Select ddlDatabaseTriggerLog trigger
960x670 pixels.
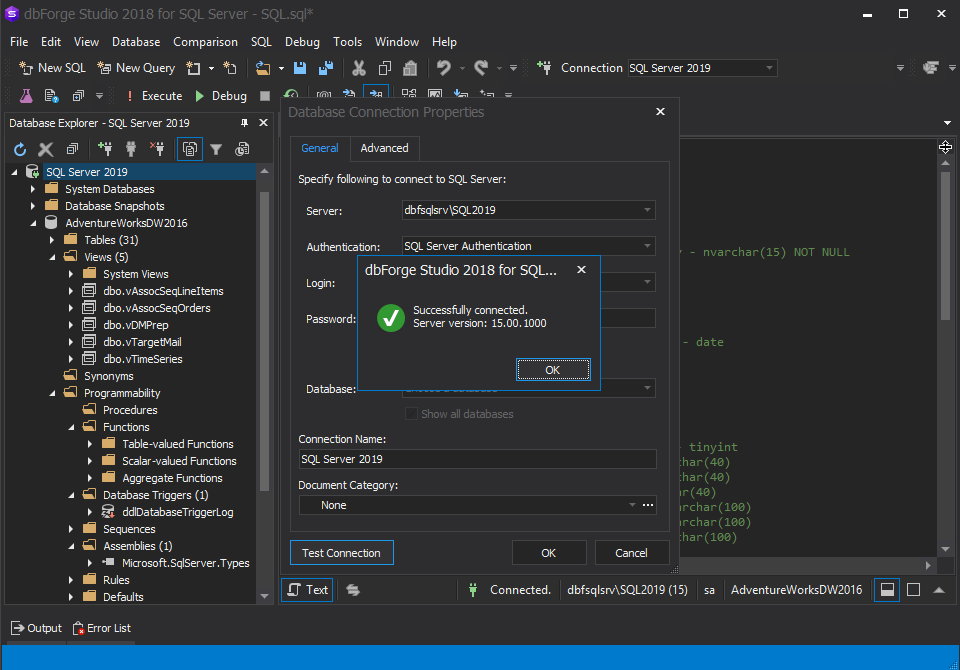178,512
